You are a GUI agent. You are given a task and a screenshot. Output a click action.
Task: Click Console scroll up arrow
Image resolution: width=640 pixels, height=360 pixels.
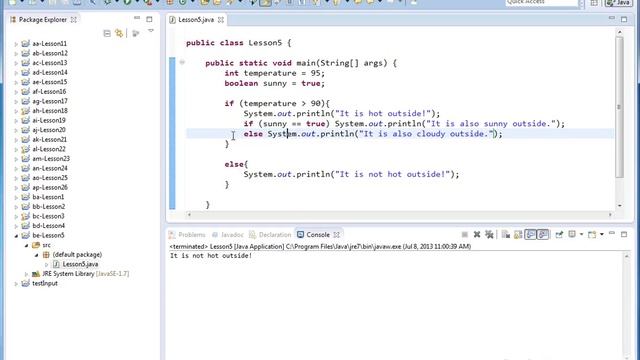point(627,256)
